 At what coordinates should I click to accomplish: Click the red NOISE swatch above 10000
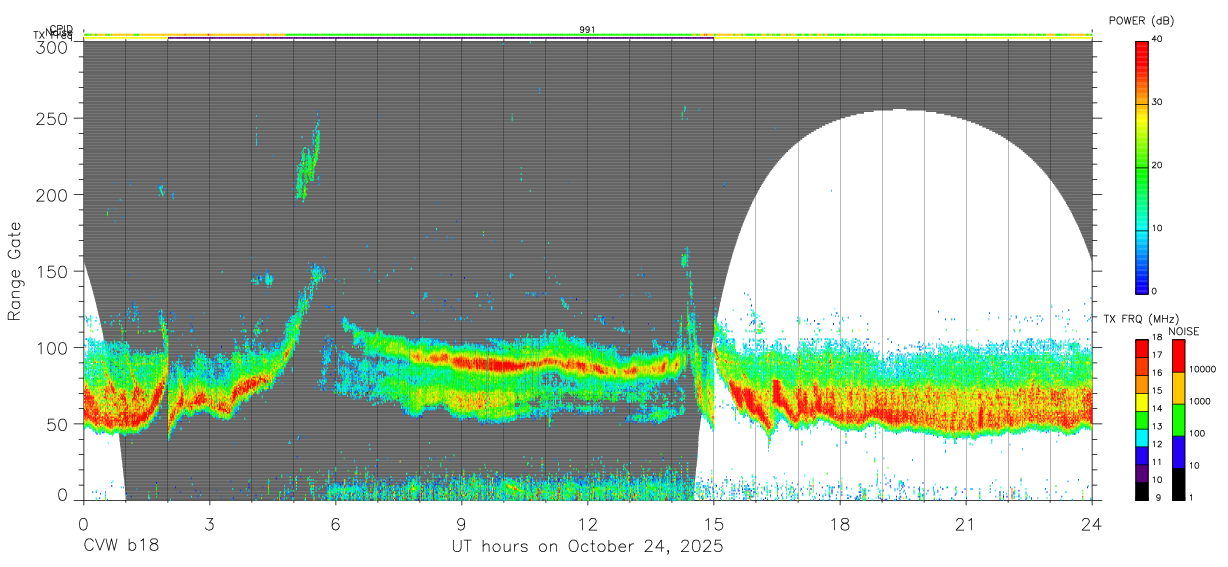point(1177,356)
